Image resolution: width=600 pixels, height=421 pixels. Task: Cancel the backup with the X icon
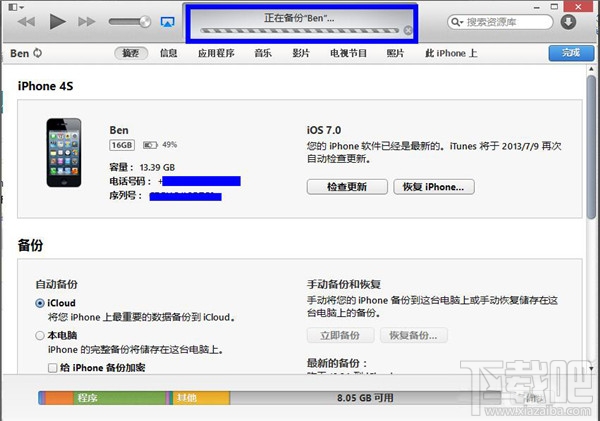[x=408, y=31]
